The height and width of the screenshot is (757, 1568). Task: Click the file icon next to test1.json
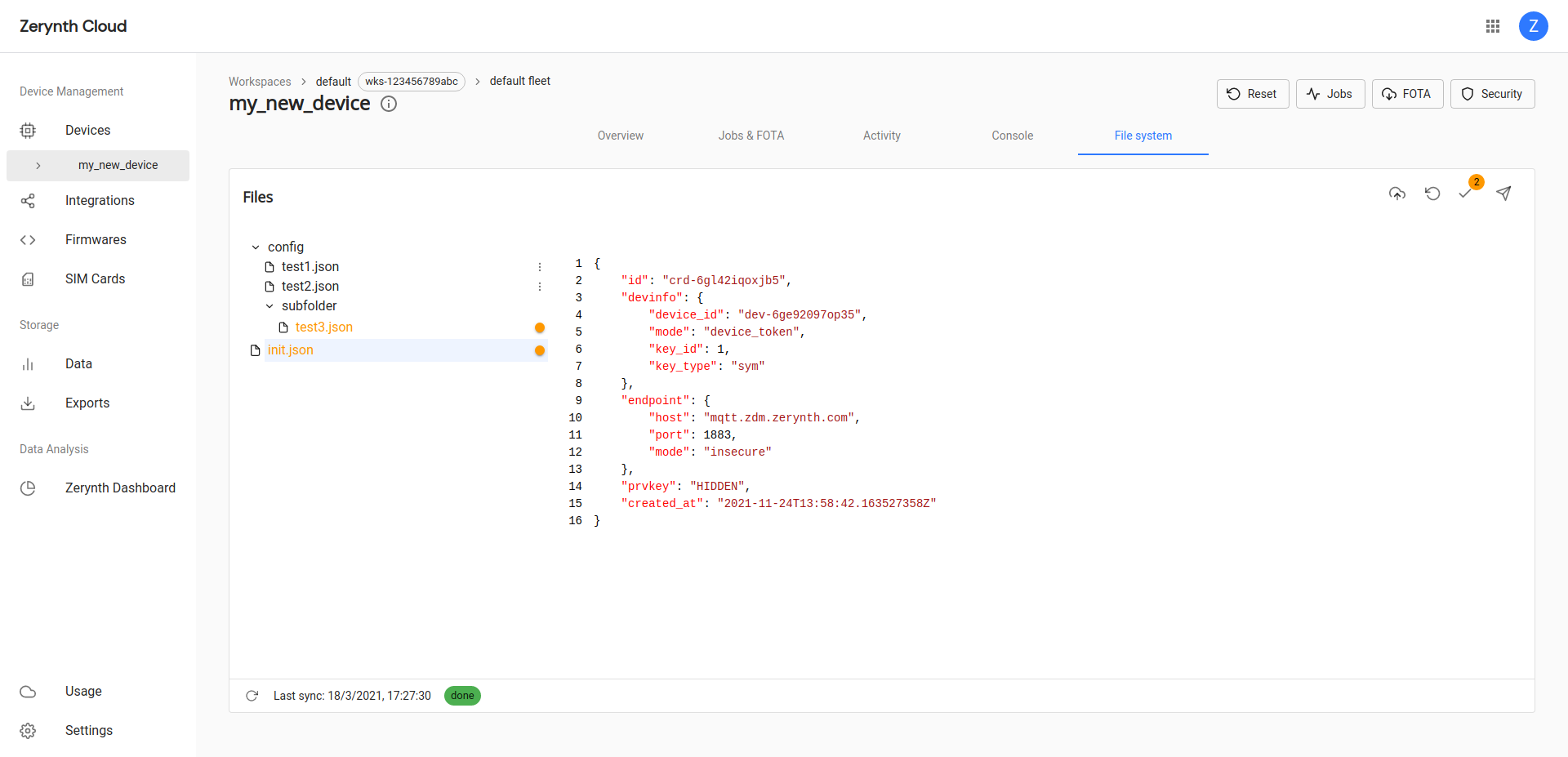tap(269, 267)
